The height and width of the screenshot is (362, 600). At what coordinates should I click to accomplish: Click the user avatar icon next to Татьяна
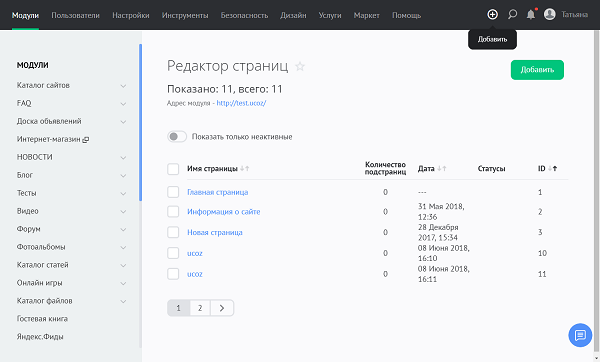549,15
